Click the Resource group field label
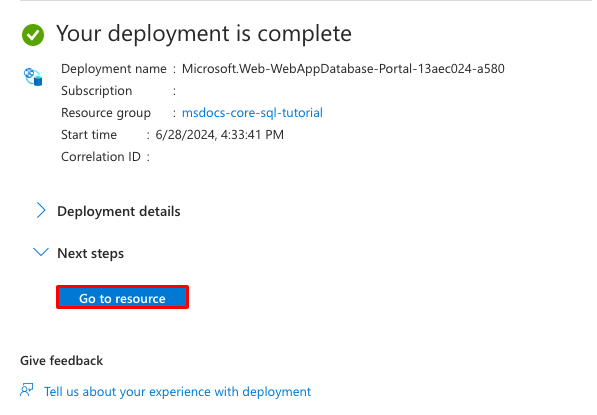This screenshot has width=597, height=415. [x=106, y=113]
